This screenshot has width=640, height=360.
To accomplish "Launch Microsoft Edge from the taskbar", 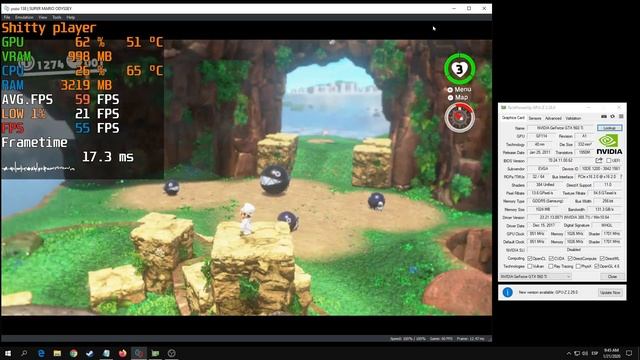I will [41, 353].
